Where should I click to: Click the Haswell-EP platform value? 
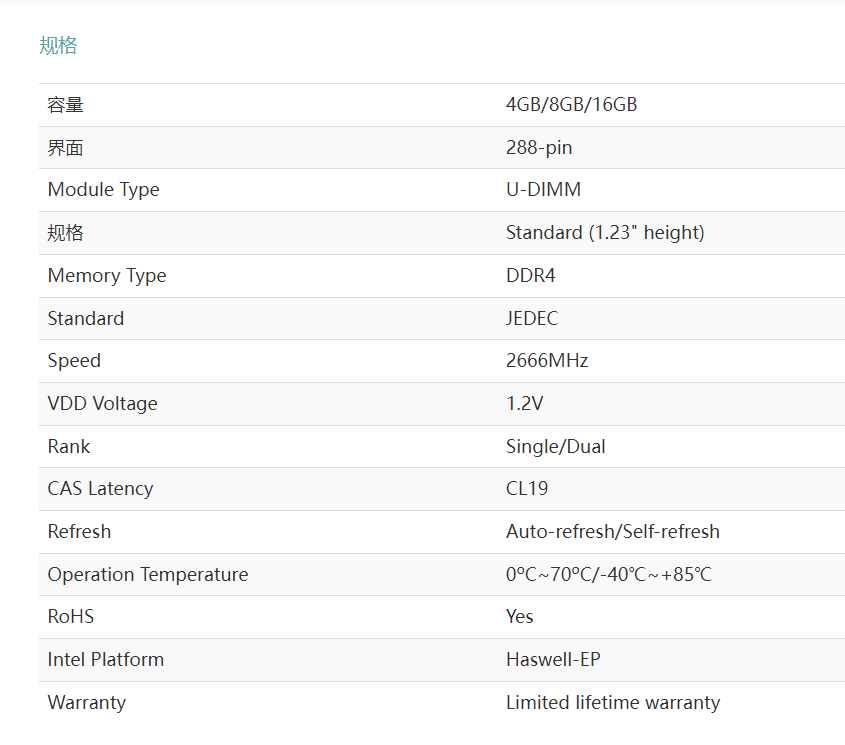pos(553,659)
